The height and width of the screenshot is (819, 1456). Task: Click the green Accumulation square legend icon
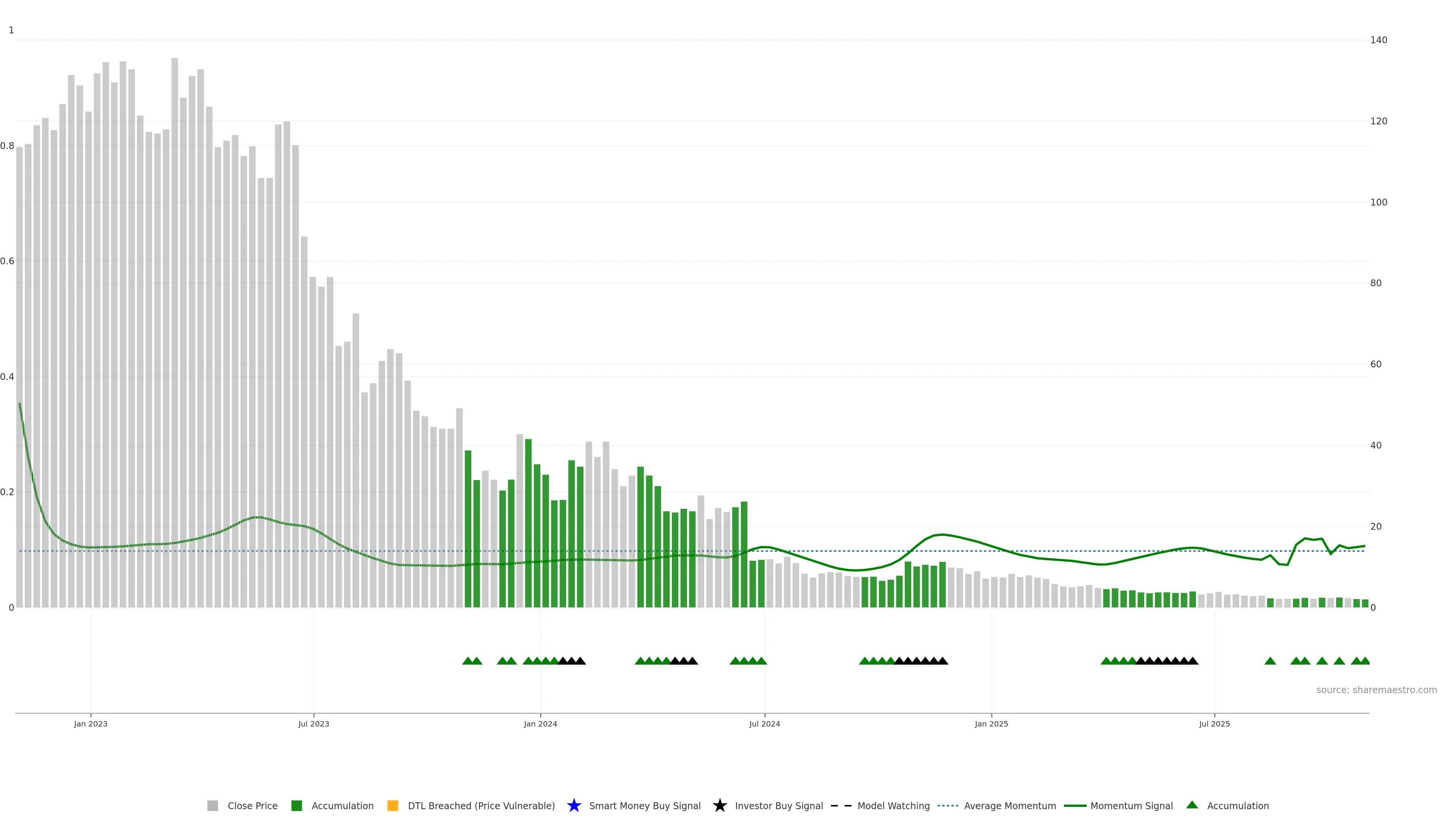click(296, 805)
